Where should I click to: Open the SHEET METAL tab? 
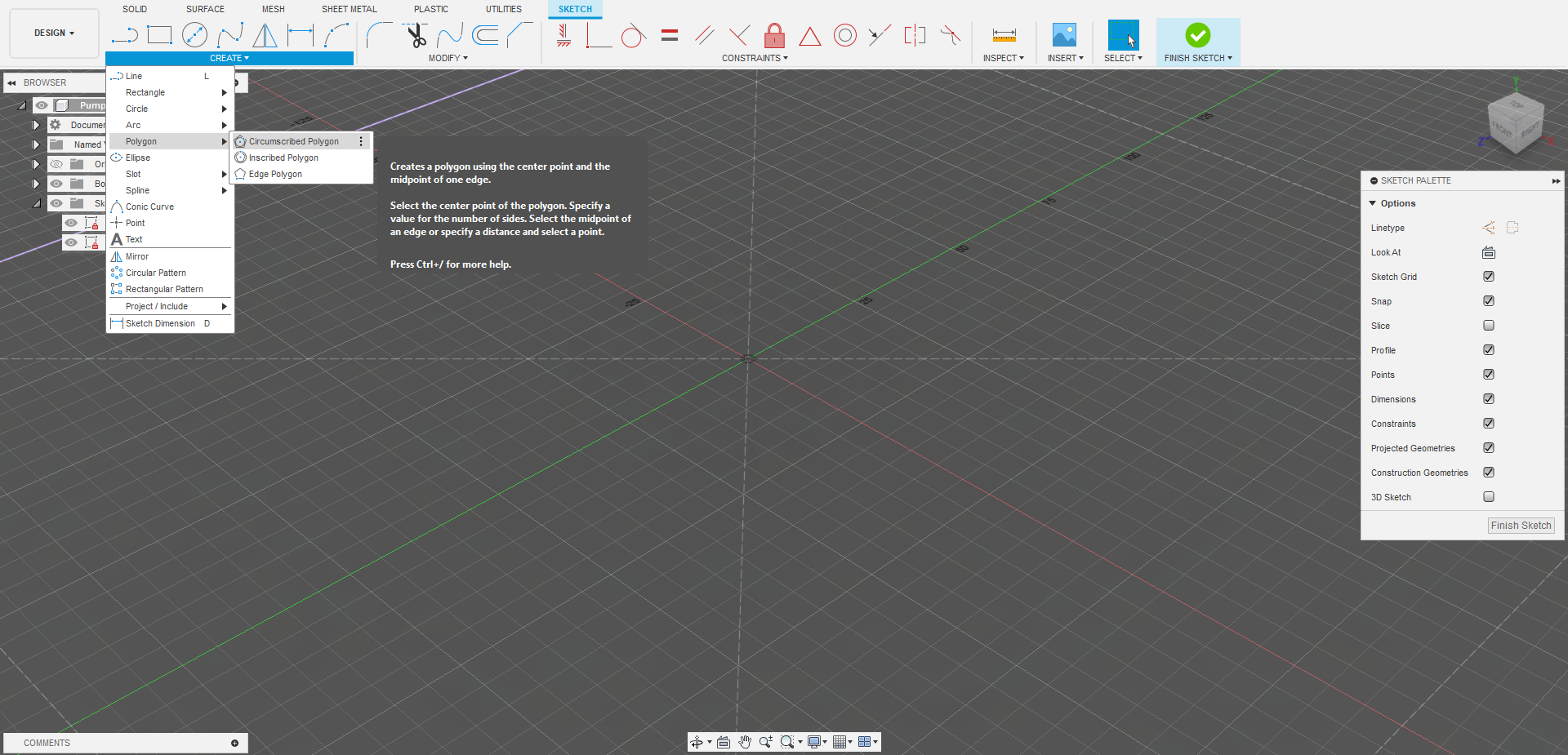coord(349,9)
